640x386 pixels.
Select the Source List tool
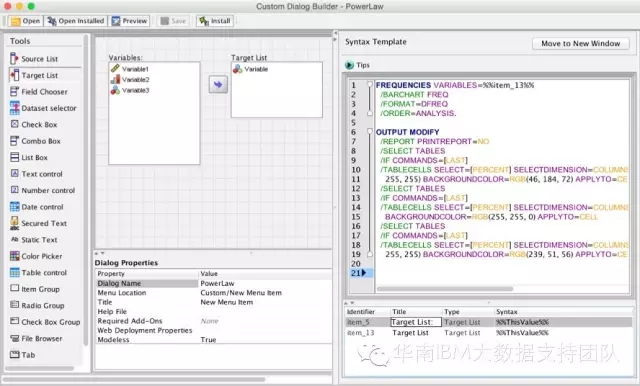click(34, 59)
